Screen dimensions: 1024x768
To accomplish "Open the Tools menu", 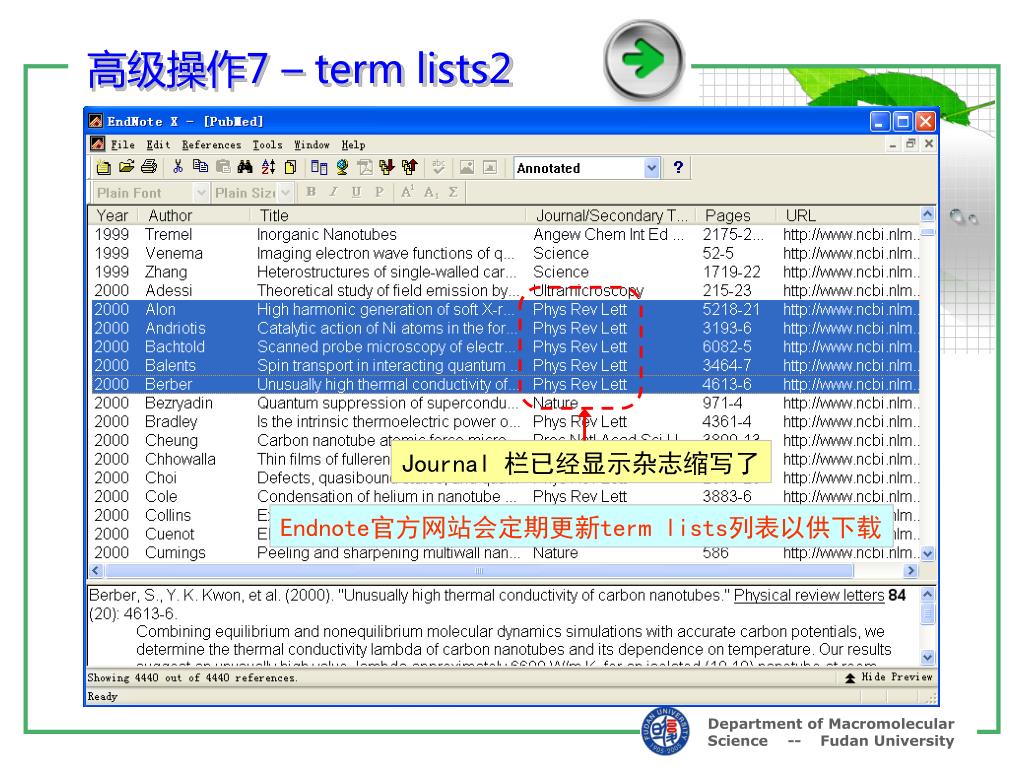I will point(268,145).
